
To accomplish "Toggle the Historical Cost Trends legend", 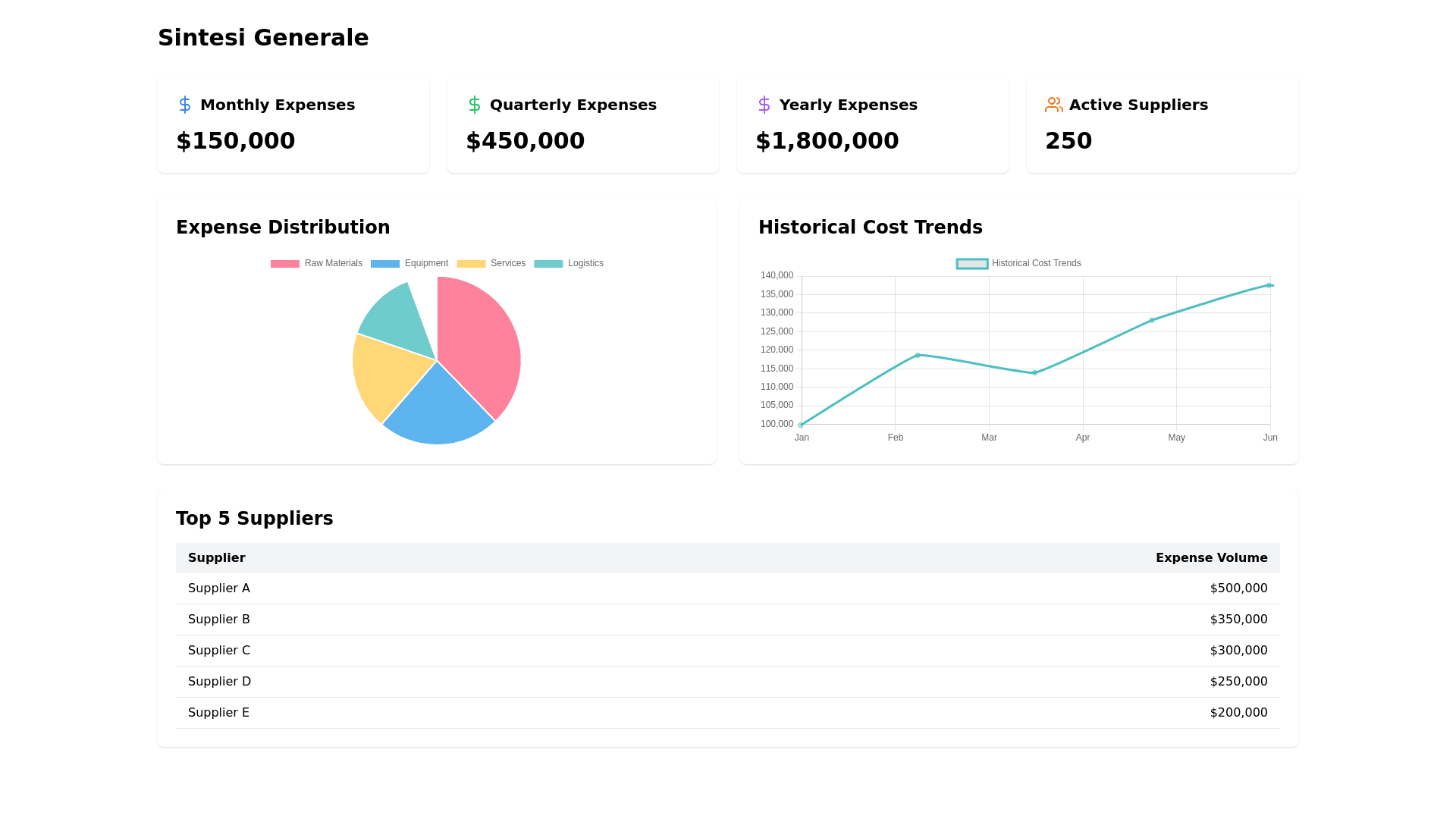I will coord(1018,263).
